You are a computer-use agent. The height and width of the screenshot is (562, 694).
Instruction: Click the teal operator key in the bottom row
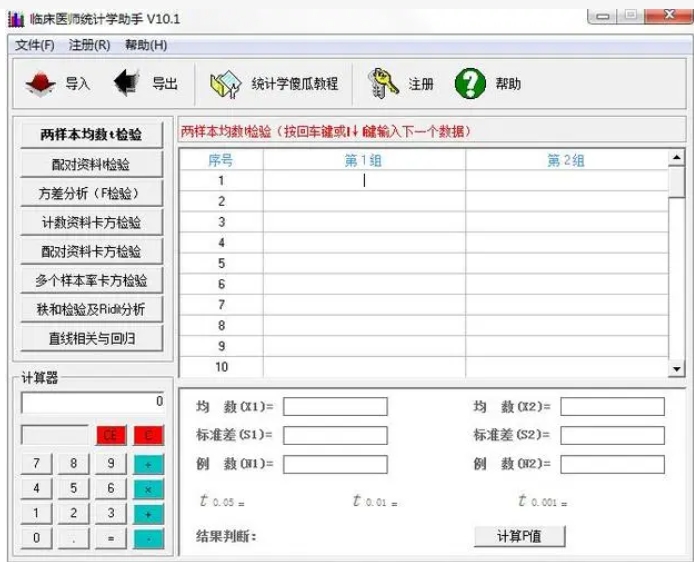[149, 539]
